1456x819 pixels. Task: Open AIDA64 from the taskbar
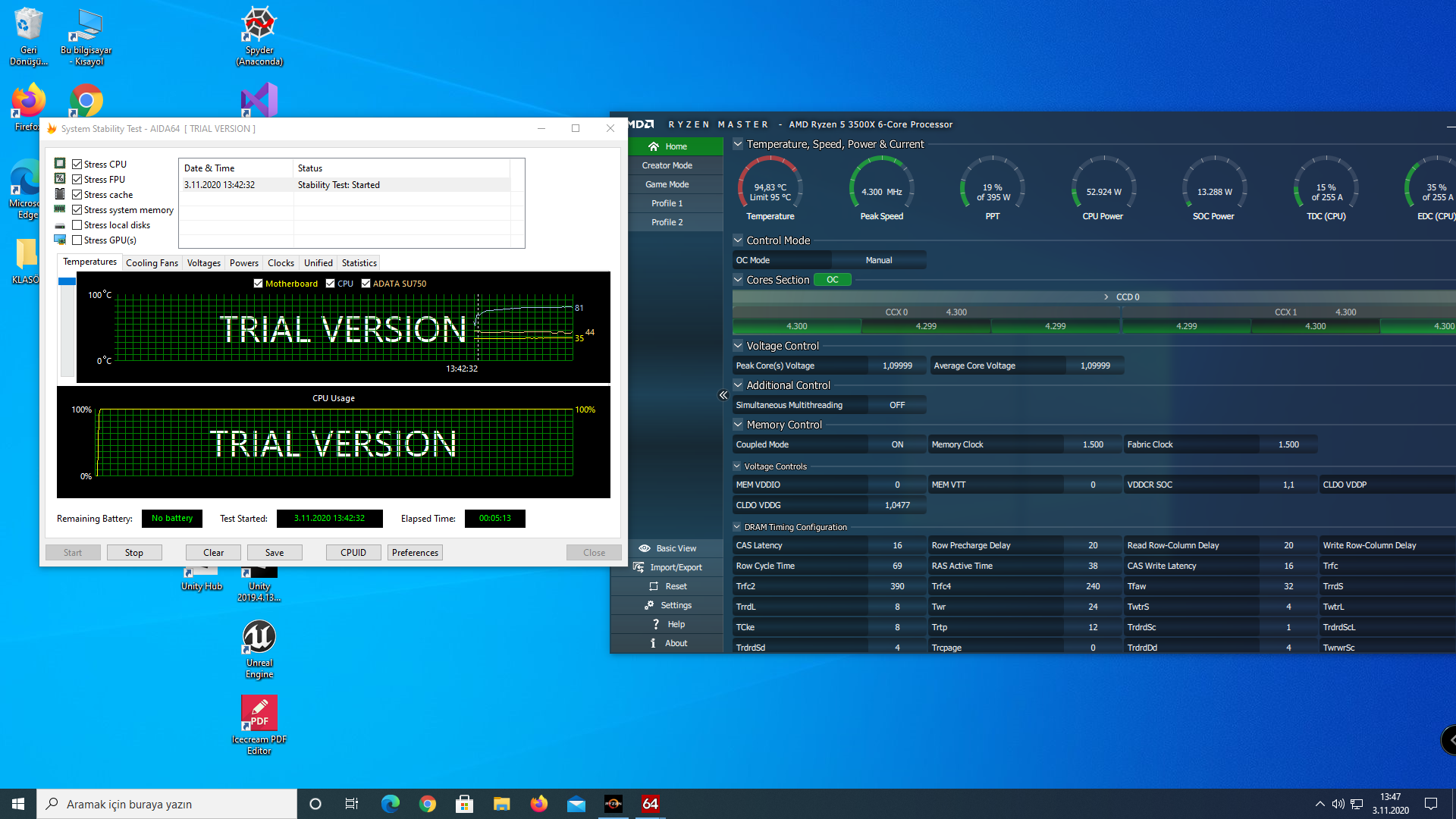point(650,804)
